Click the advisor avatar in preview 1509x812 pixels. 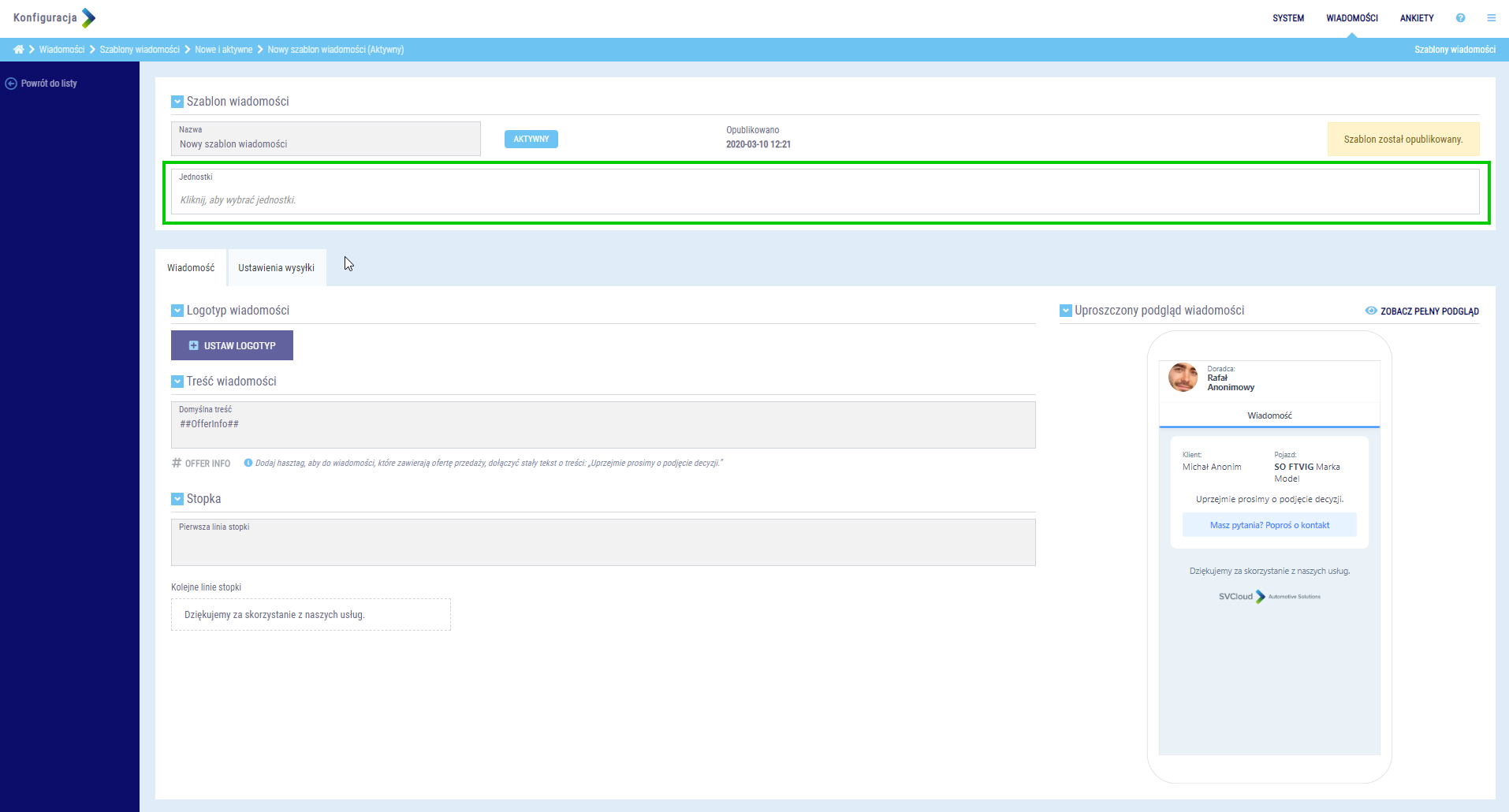tap(1183, 378)
